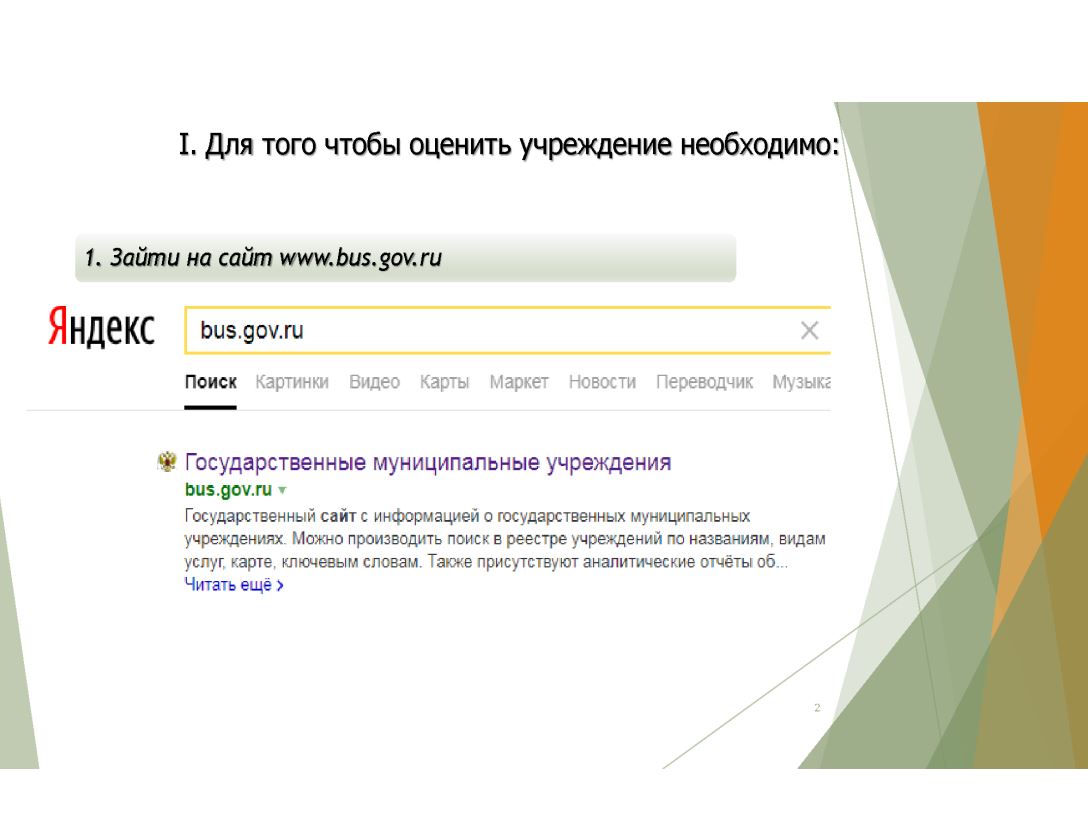Image resolution: width=1088 pixels, height=813 pixels.
Task: Click the coat of arms favicon
Action: (x=167, y=461)
